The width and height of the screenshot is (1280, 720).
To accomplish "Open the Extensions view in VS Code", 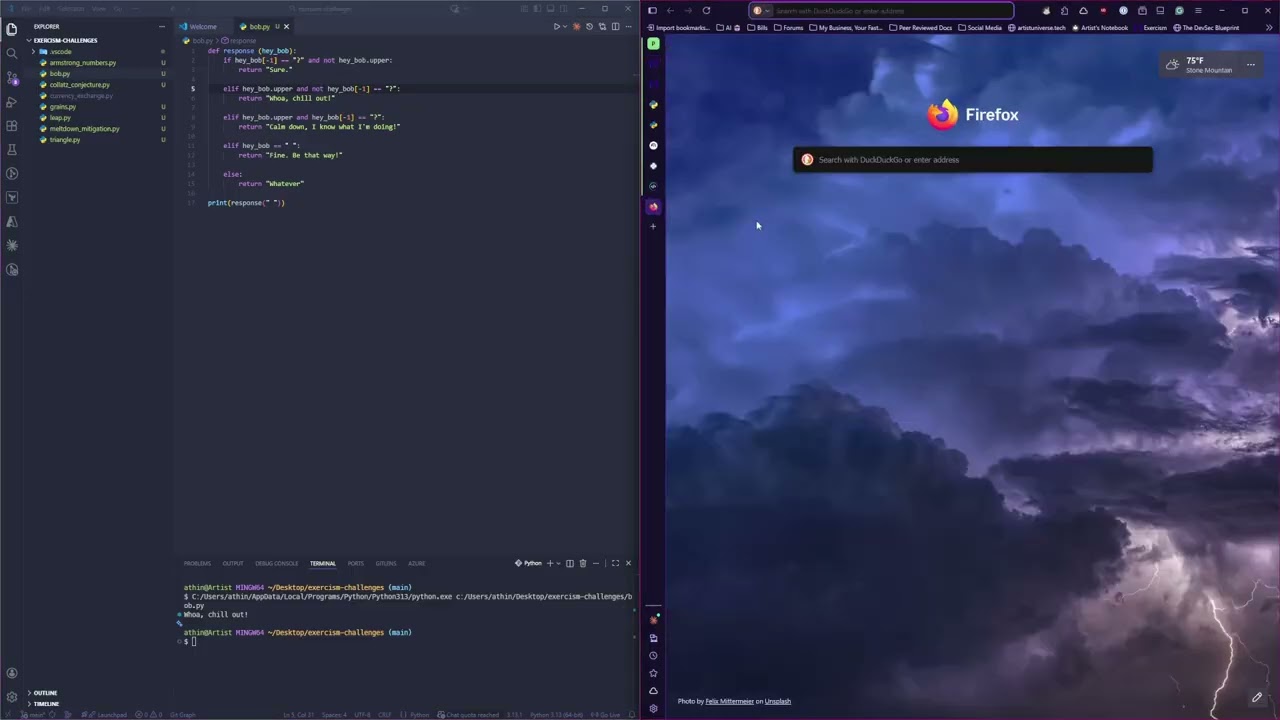I will coord(12,125).
